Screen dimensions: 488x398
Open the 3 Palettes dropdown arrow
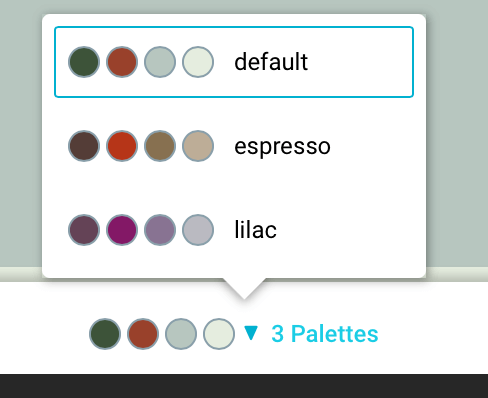[251, 333]
